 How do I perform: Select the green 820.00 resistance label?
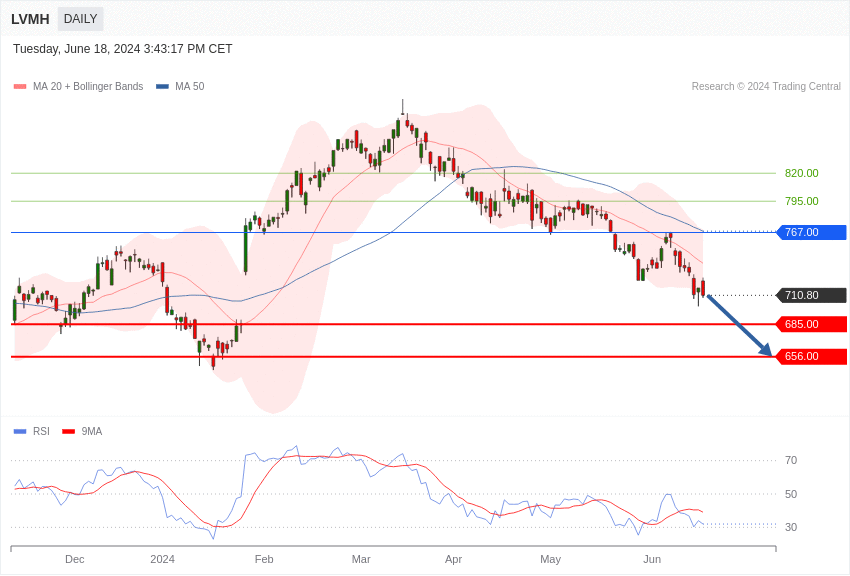coord(801,173)
